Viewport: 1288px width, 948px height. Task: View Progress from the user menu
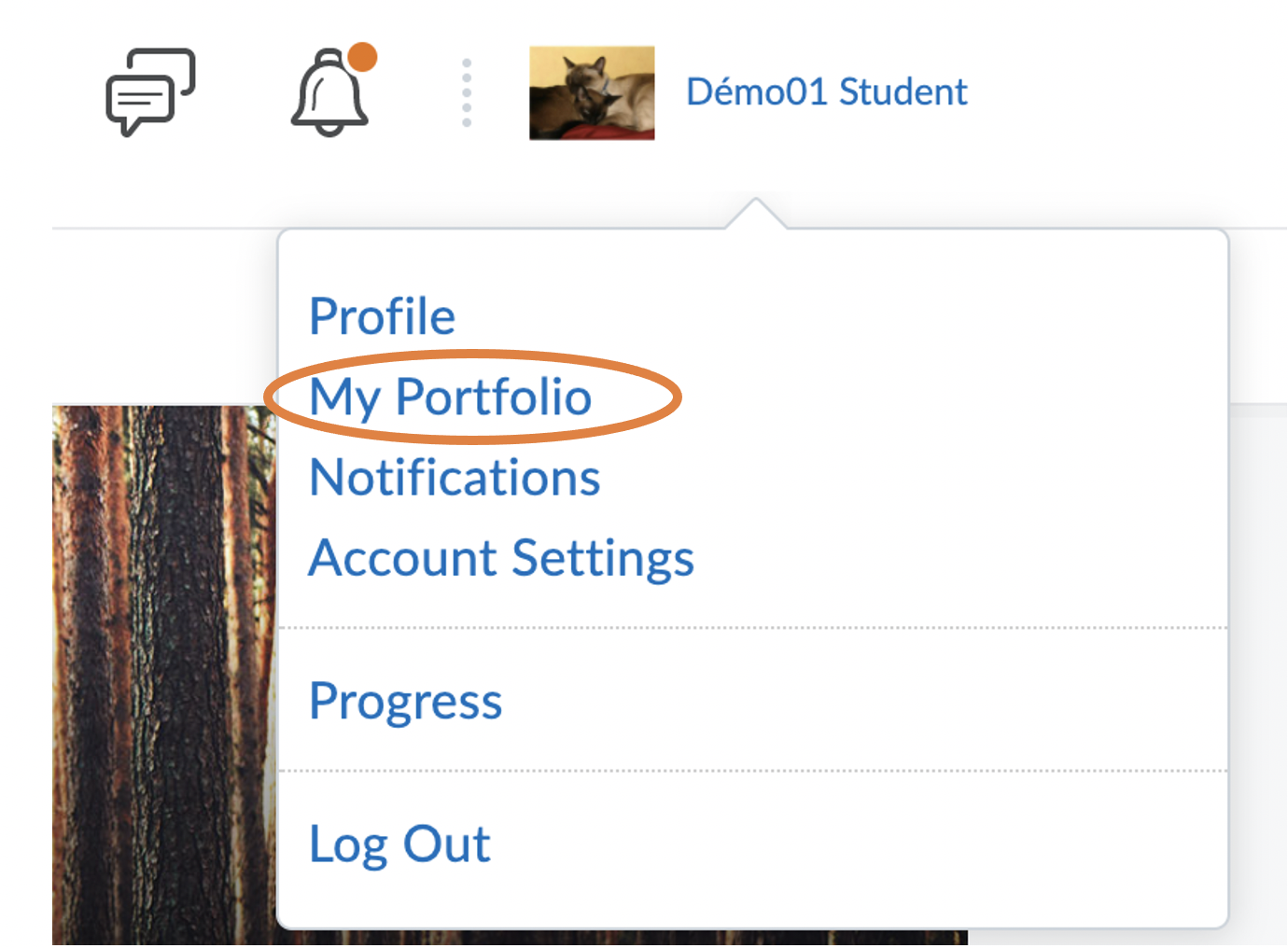(405, 701)
